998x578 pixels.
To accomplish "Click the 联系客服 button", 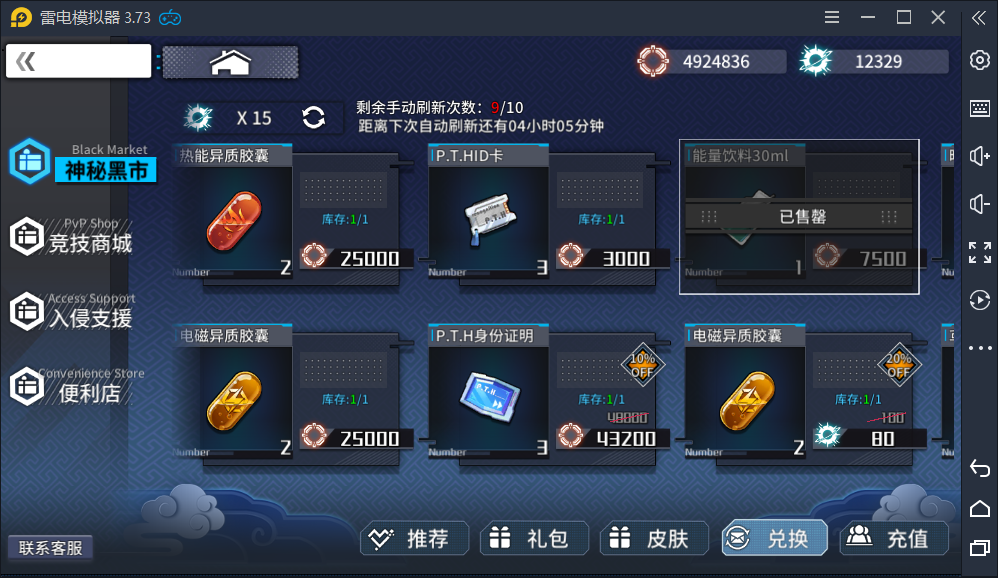I will 50,547.
